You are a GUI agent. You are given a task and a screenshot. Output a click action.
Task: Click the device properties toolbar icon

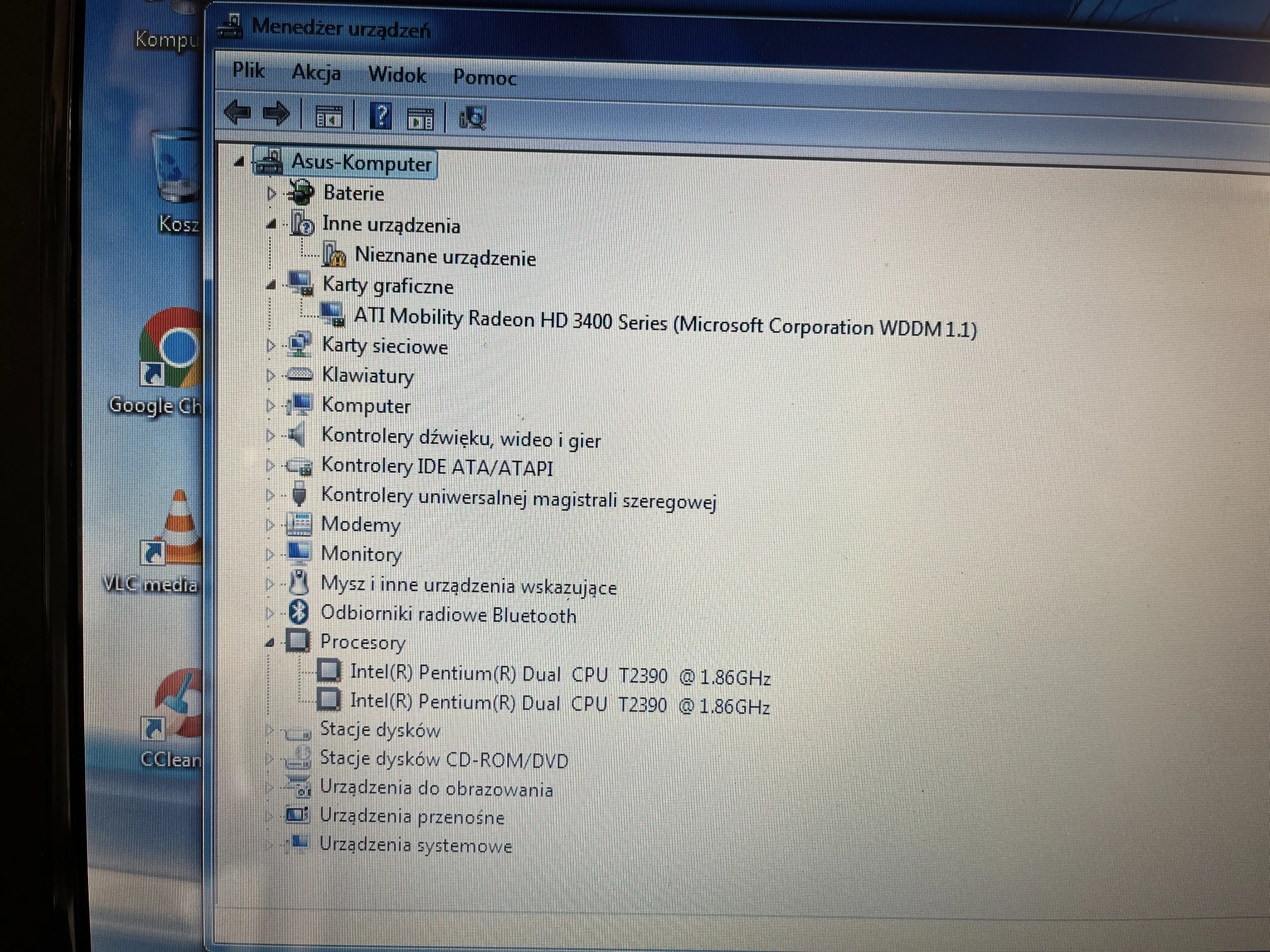point(421,116)
